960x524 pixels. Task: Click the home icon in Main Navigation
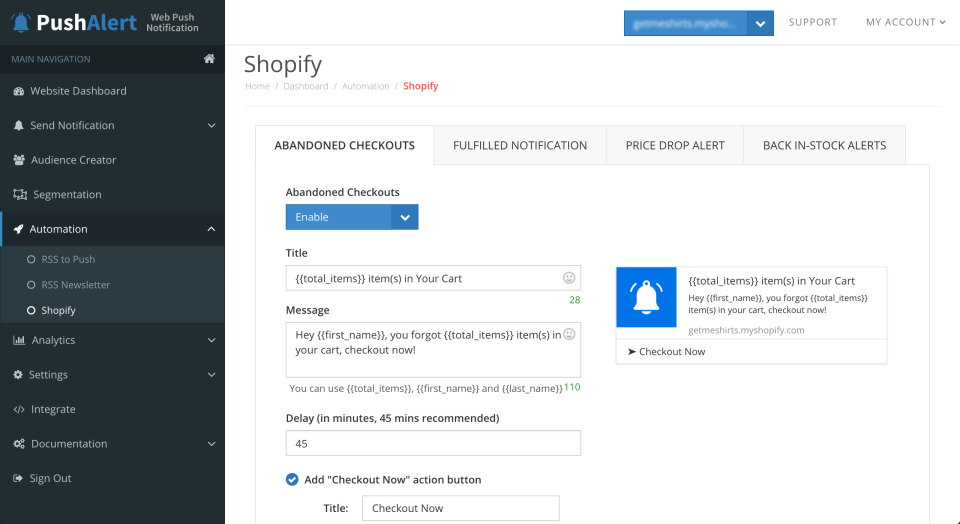coord(209,59)
